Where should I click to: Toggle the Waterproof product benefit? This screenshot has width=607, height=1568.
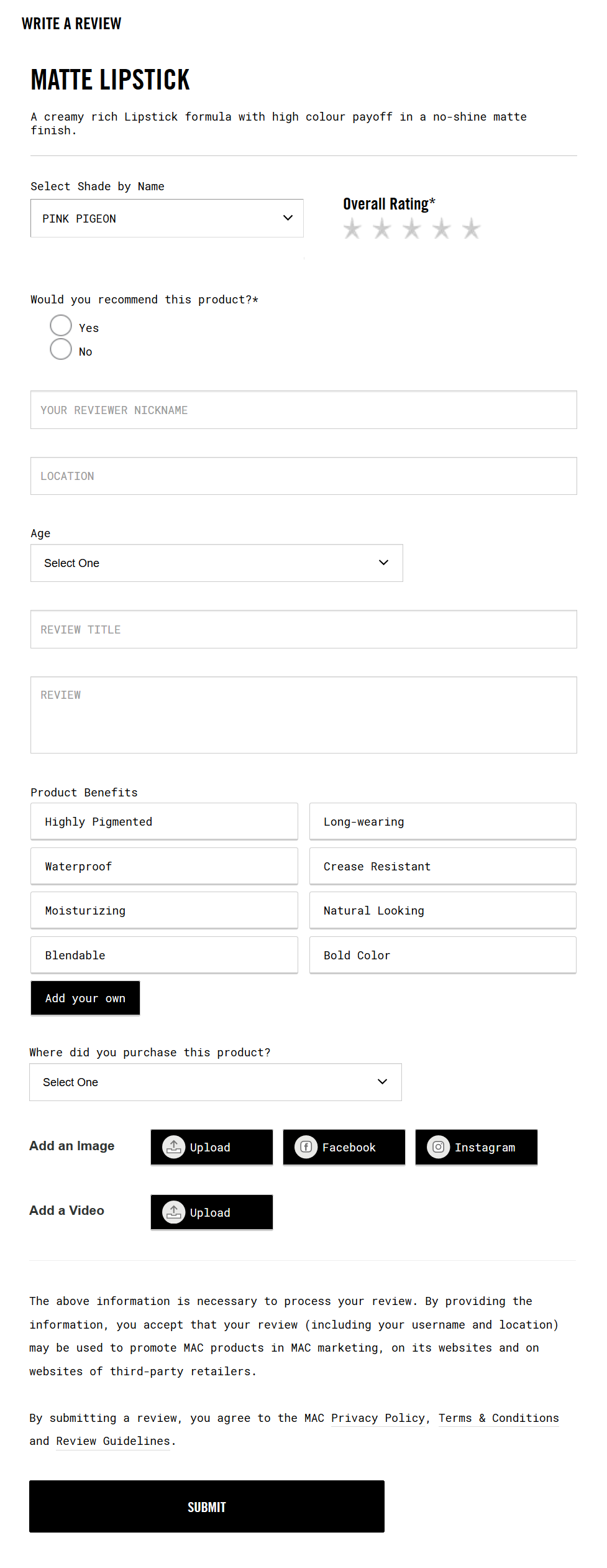click(164, 866)
